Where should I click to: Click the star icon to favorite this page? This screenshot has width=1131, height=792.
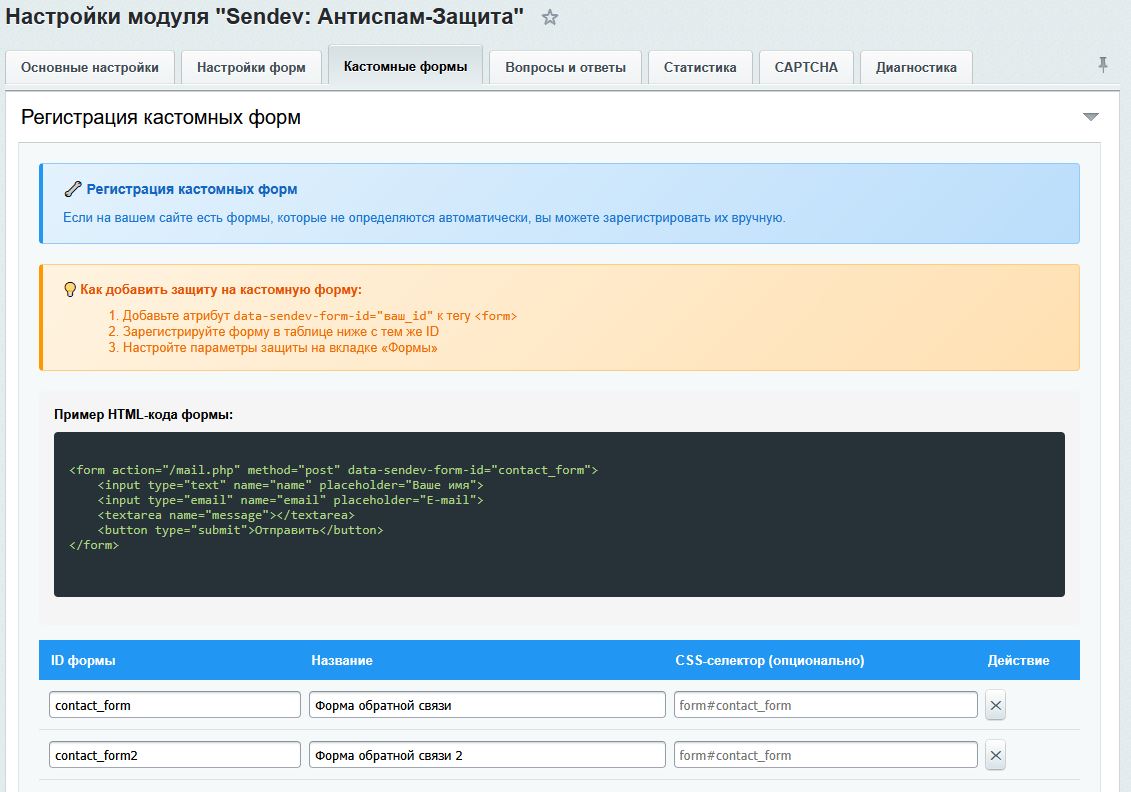click(x=546, y=16)
